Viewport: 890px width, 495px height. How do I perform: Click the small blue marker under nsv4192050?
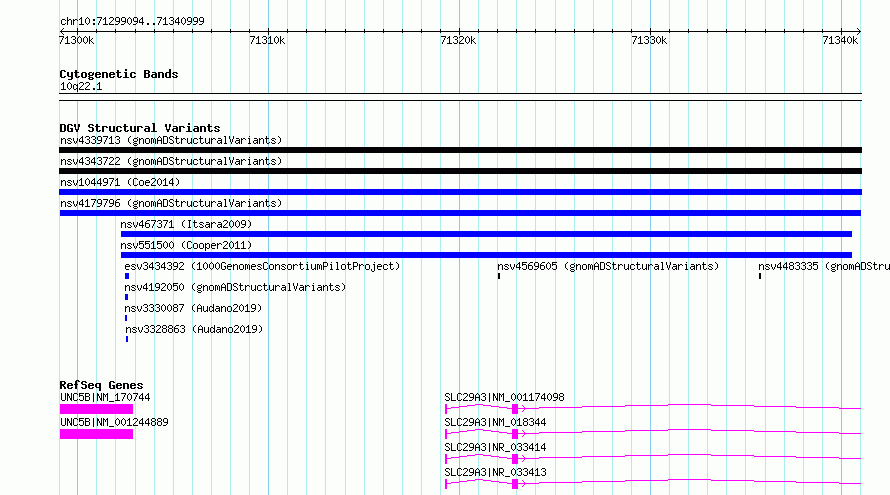pos(127,297)
